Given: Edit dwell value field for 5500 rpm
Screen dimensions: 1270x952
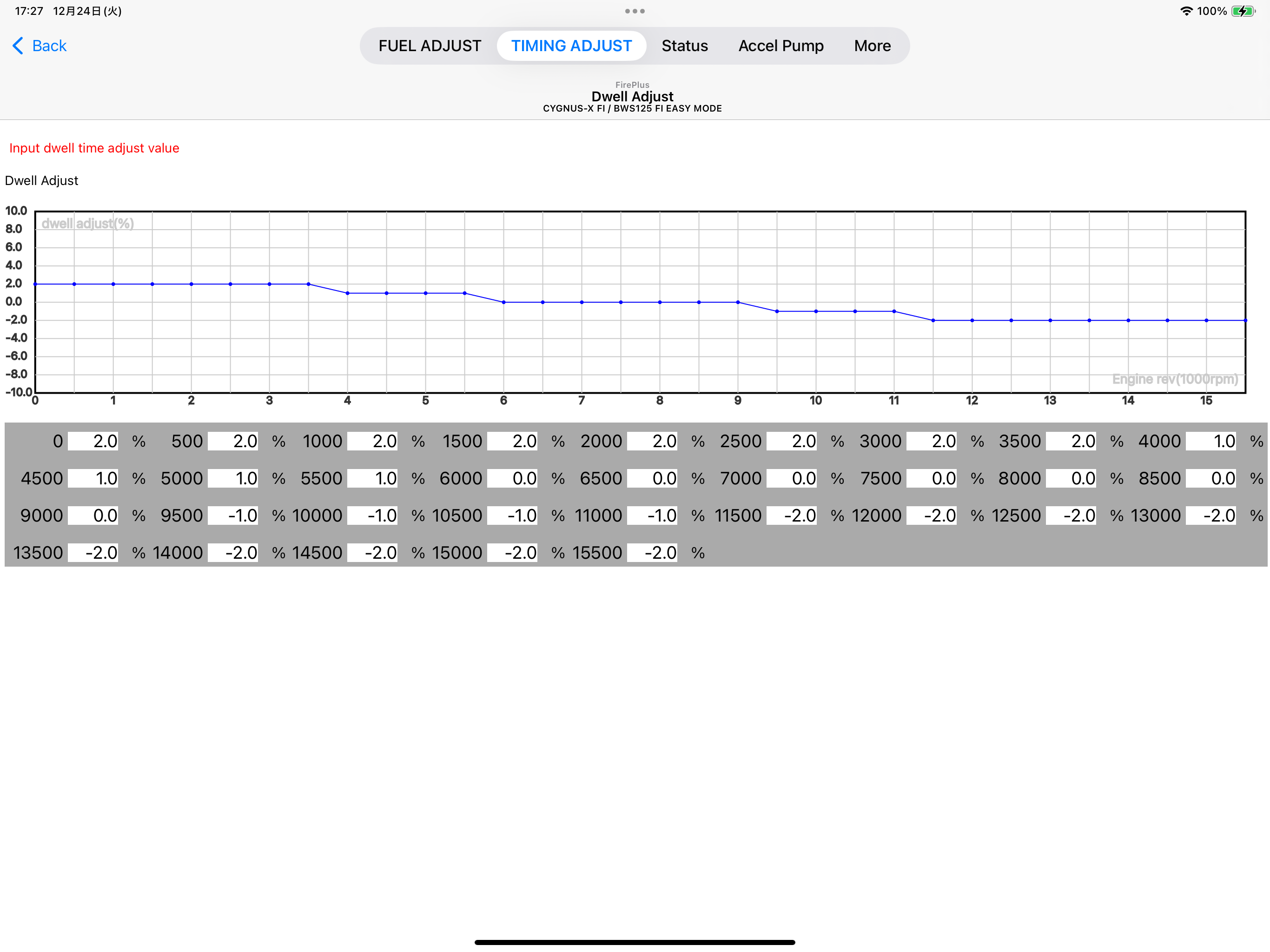Looking at the screenshot, I should point(372,478).
